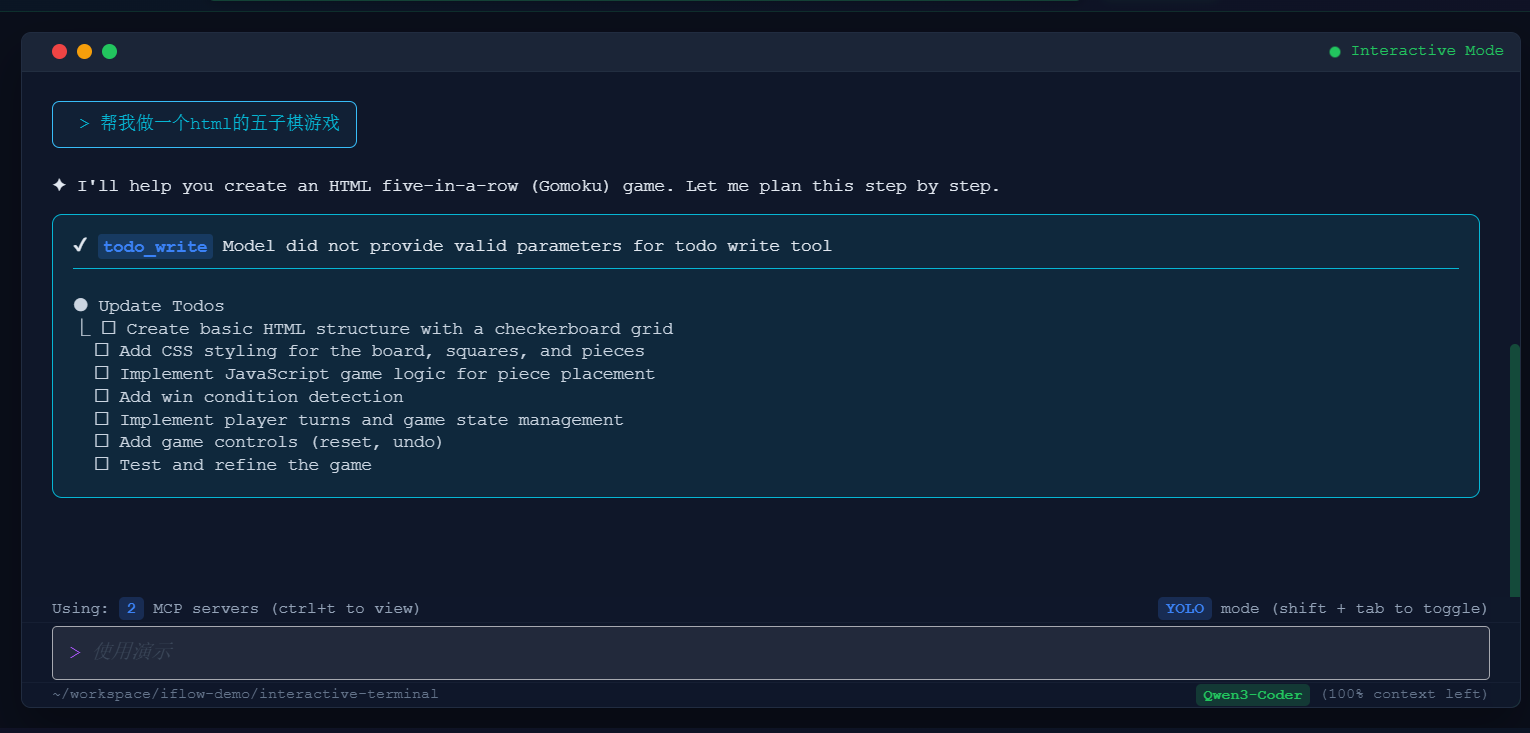Check the Add CSS styling todo box

pyautogui.click(x=102, y=351)
